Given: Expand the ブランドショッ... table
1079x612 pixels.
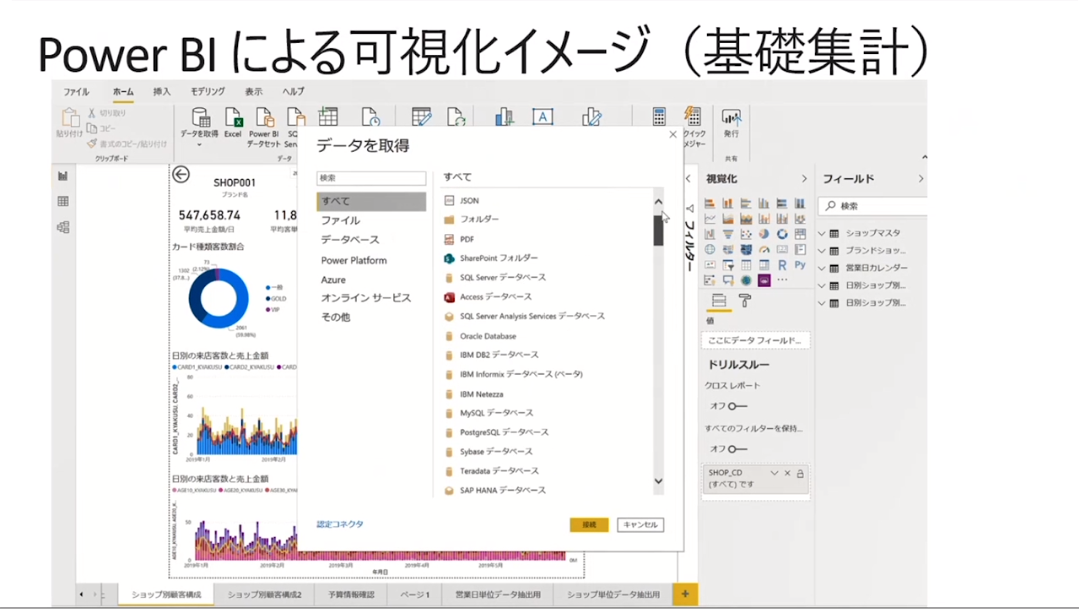Looking at the screenshot, I should 822,251.
